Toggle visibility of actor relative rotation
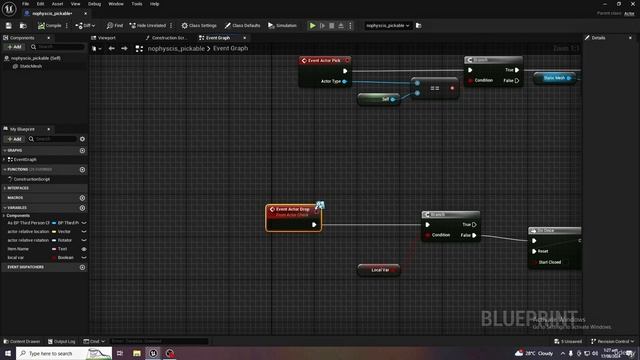The width and height of the screenshot is (640, 360). [x=84, y=240]
